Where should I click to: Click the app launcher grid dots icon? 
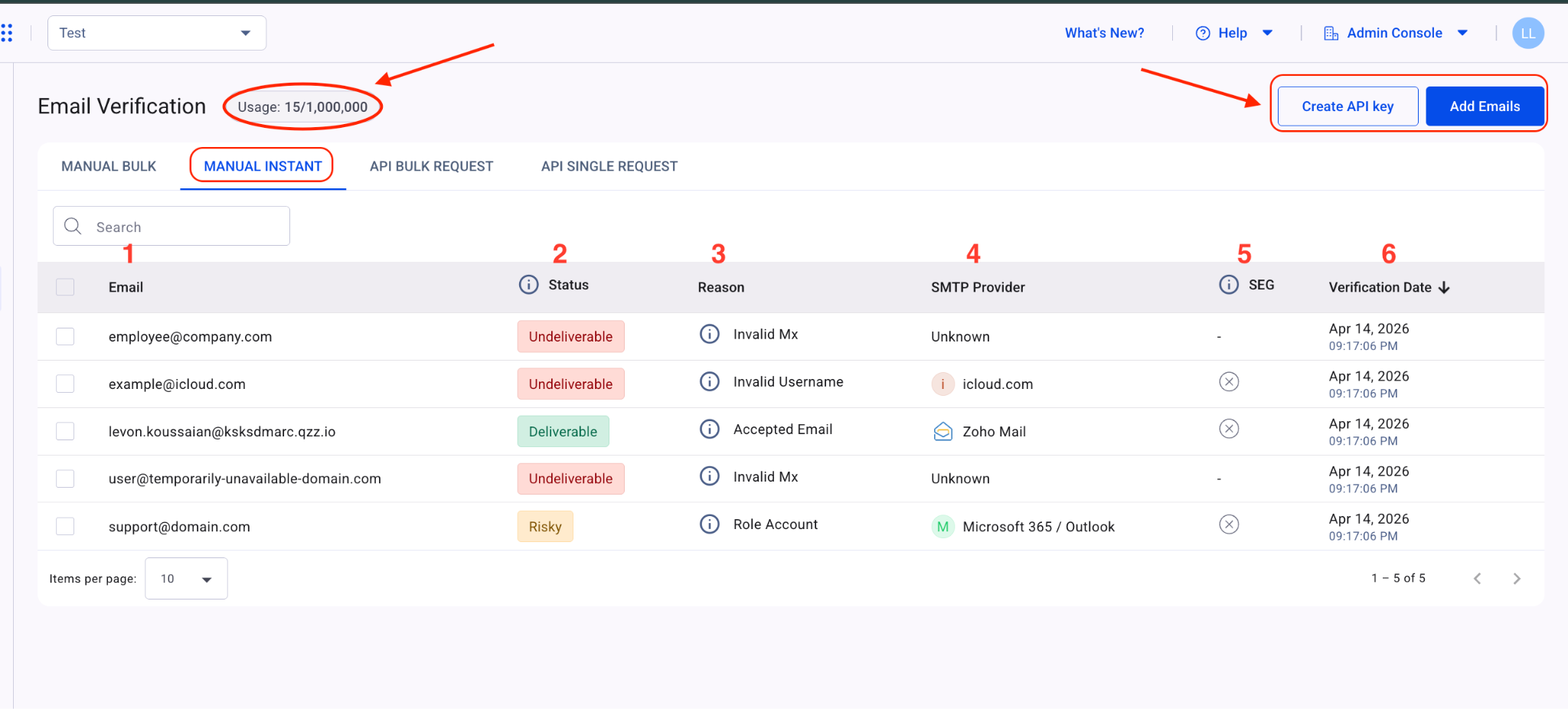7,33
